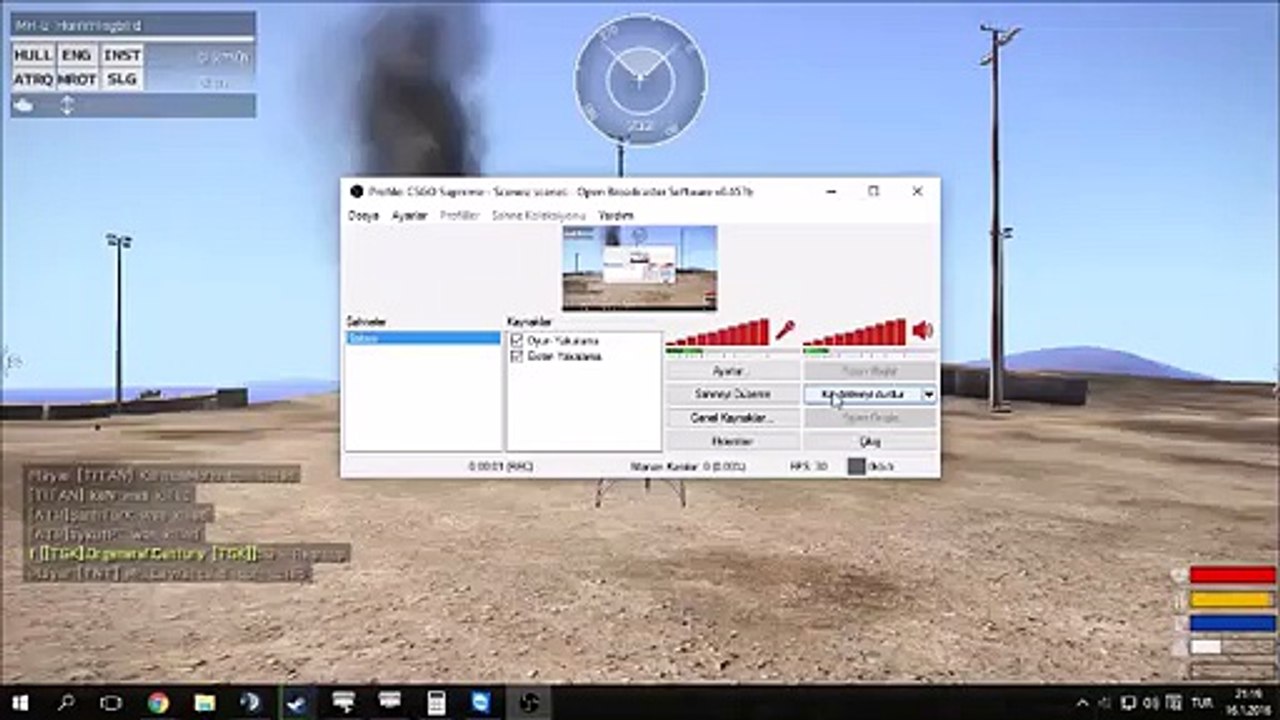The height and width of the screenshot is (720, 1280).
Task: Click the Sahneyi Düzenle button
Action: (732, 394)
